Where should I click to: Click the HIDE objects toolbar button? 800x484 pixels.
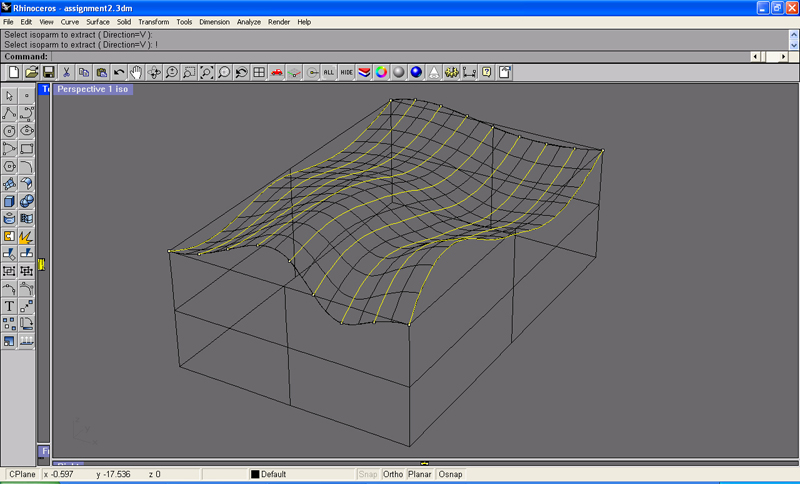click(x=346, y=72)
